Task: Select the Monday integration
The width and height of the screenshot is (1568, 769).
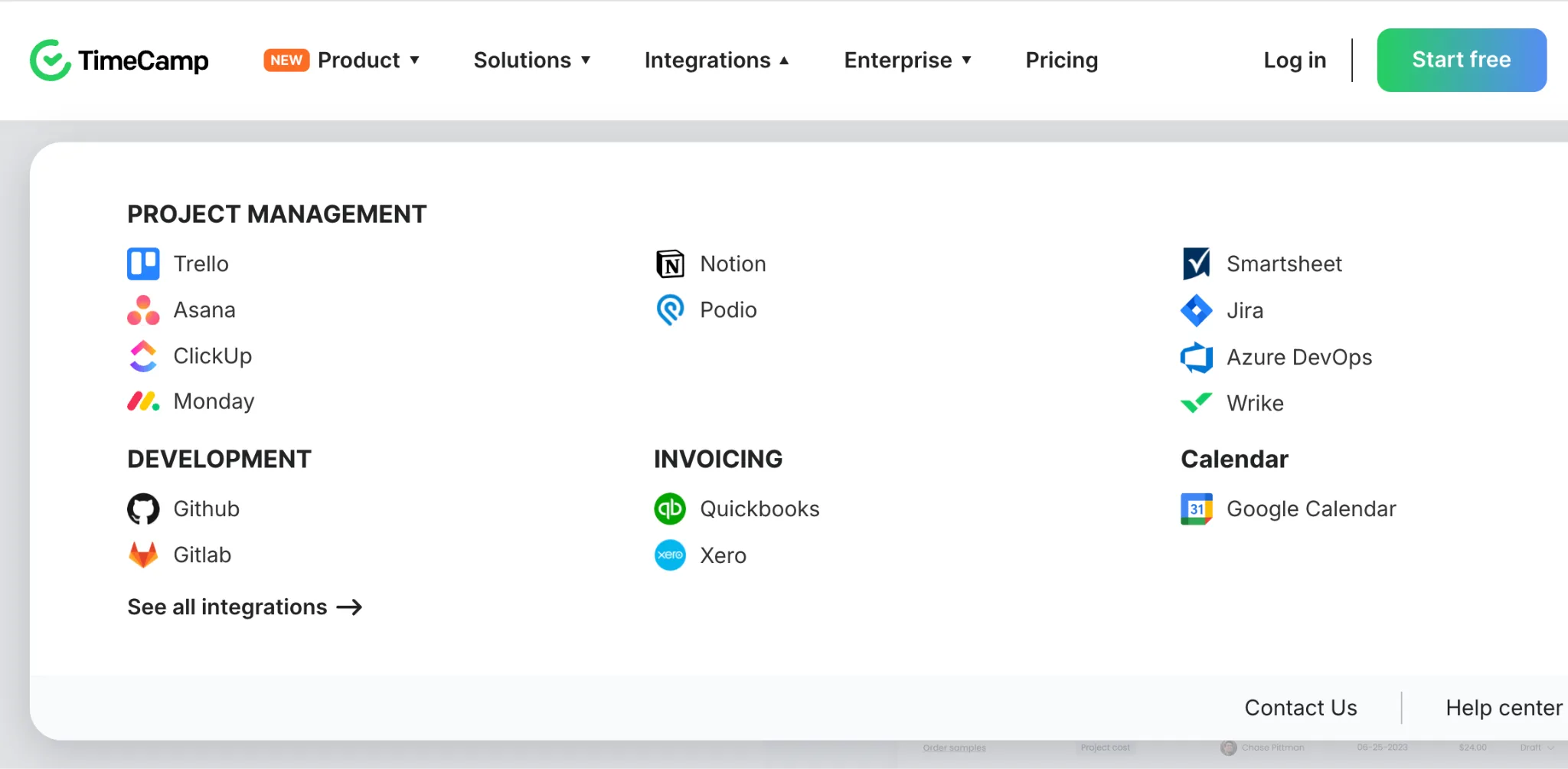Action: point(214,401)
